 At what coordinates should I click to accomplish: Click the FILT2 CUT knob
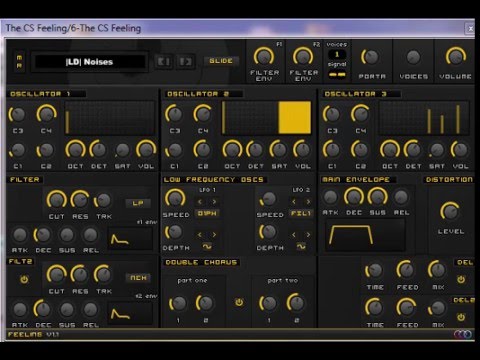[57, 275]
